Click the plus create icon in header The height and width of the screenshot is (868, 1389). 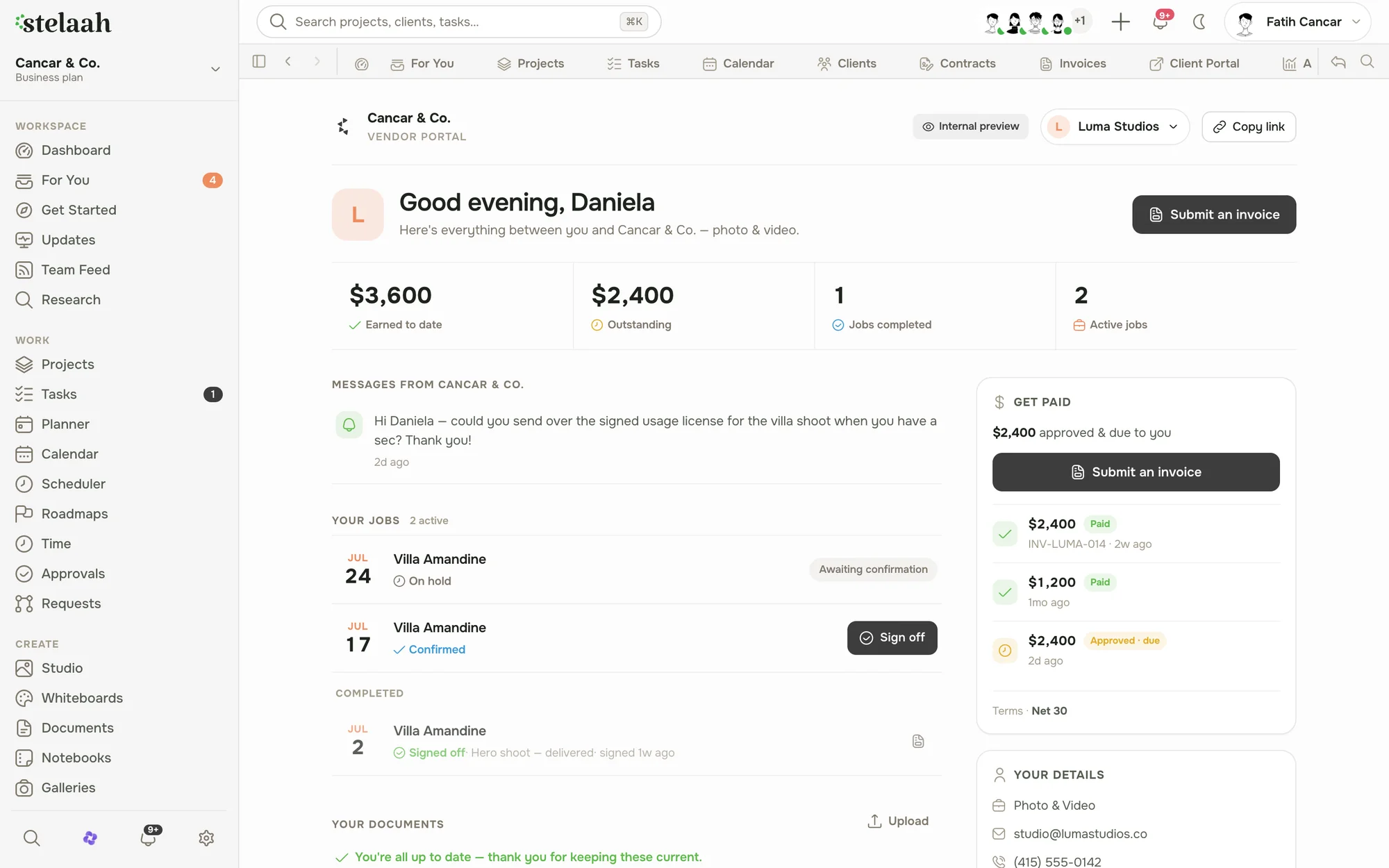click(1120, 22)
